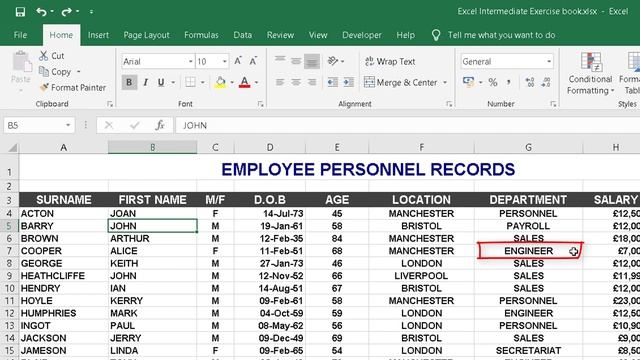Viewport: 640px width, 360px height.
Task: Open the Customize Quick Access Toolbar arrow
Action: point(91,12)
